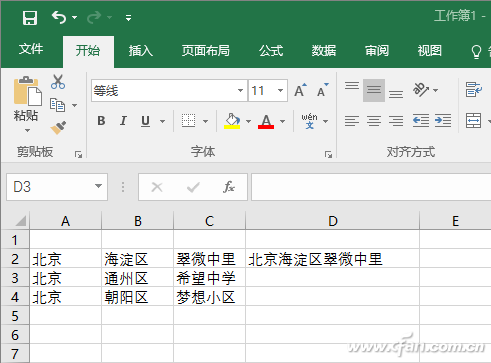Toggle middle vertical alignment button
The width and height of the screenshot is (491, 363).
374,90
